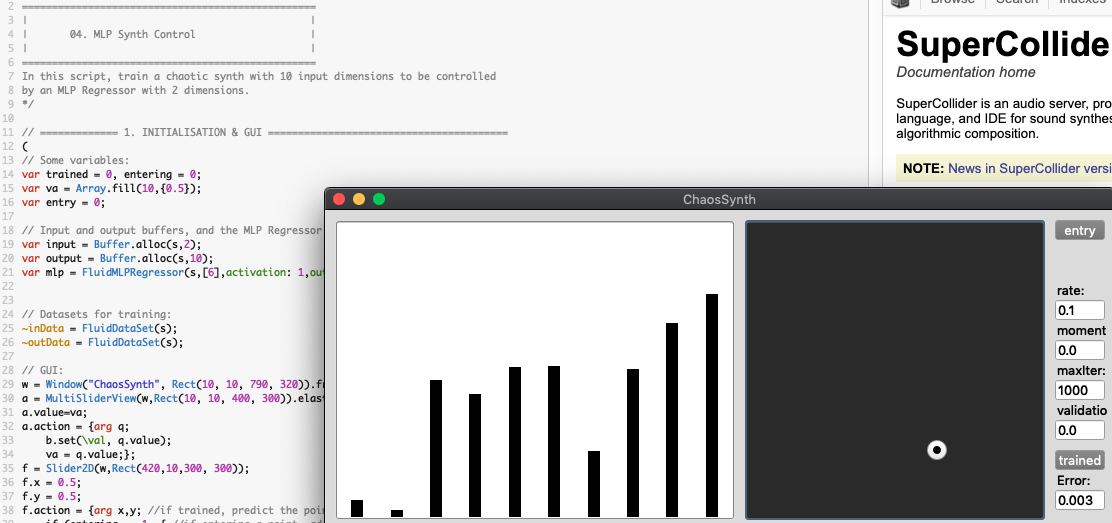Click the ChaosSynth window title bar

[x=719, y=199]
